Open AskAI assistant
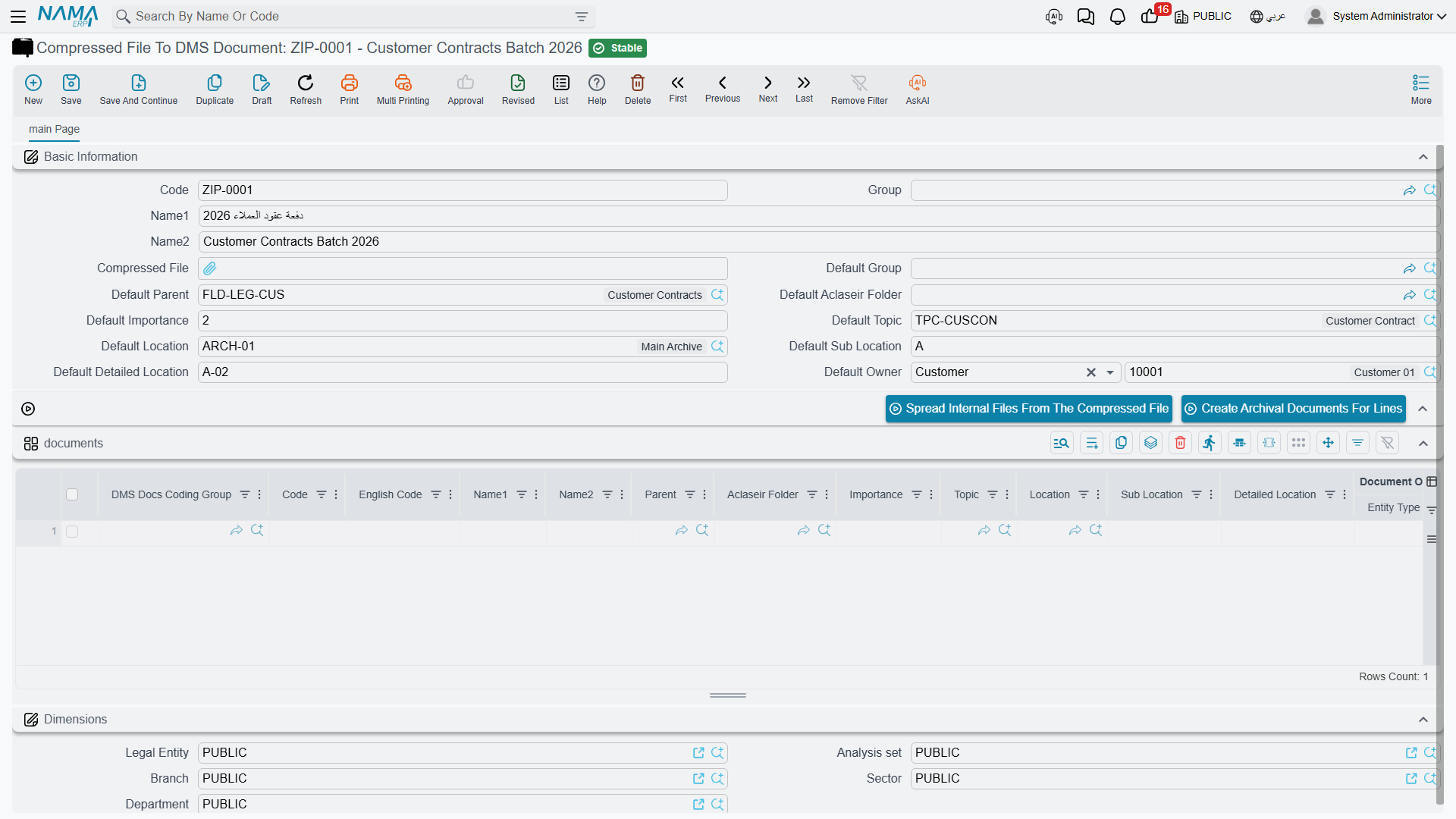This screenshot has width=1456, height=819. [x=918, y=89]
